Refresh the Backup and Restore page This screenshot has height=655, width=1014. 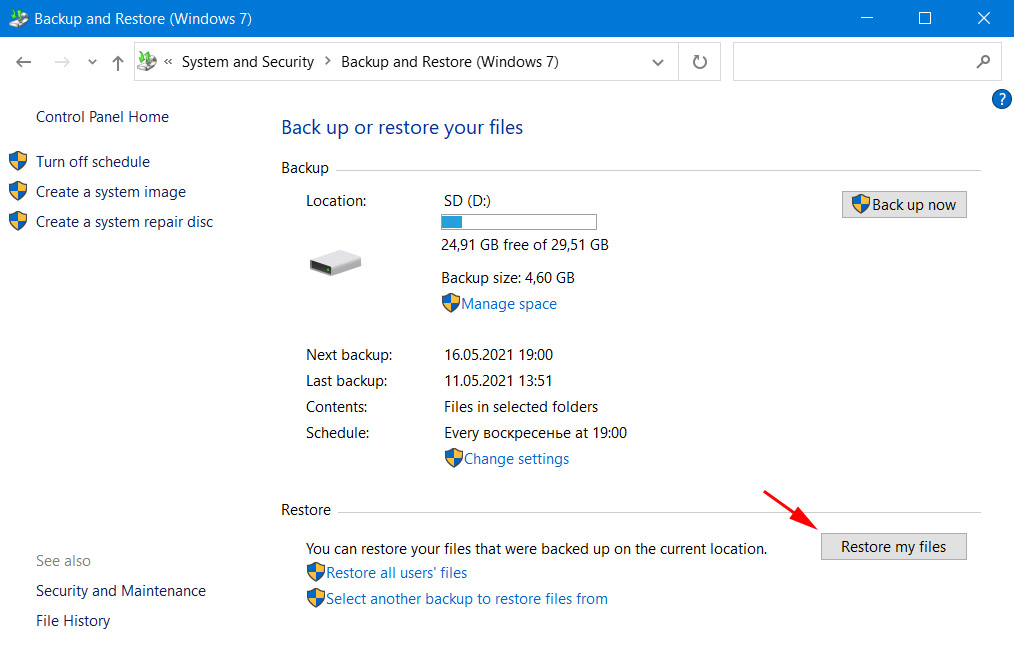pyautogui.click(x=700, y=62)
